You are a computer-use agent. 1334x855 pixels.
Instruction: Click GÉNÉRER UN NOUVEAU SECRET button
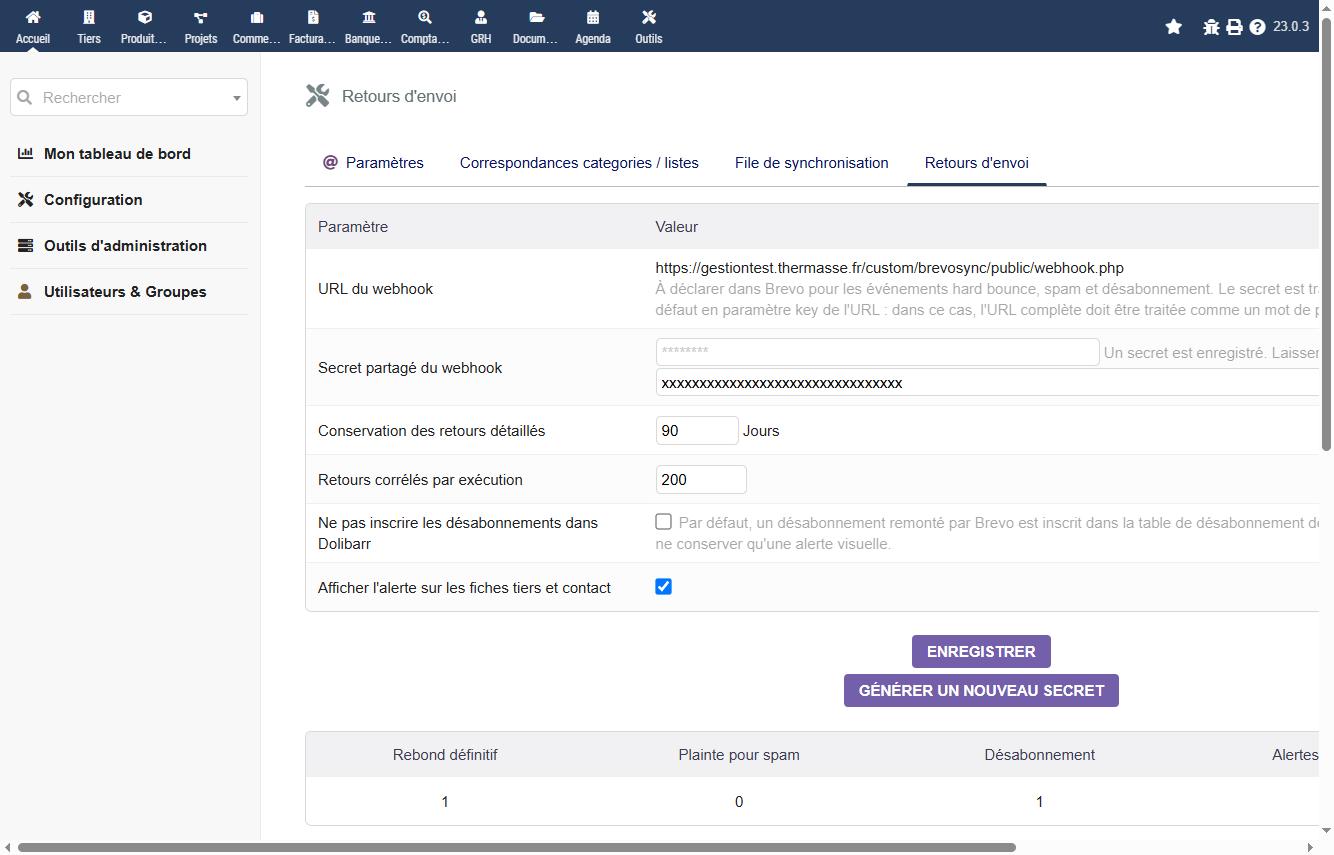[x=981, y=690]
